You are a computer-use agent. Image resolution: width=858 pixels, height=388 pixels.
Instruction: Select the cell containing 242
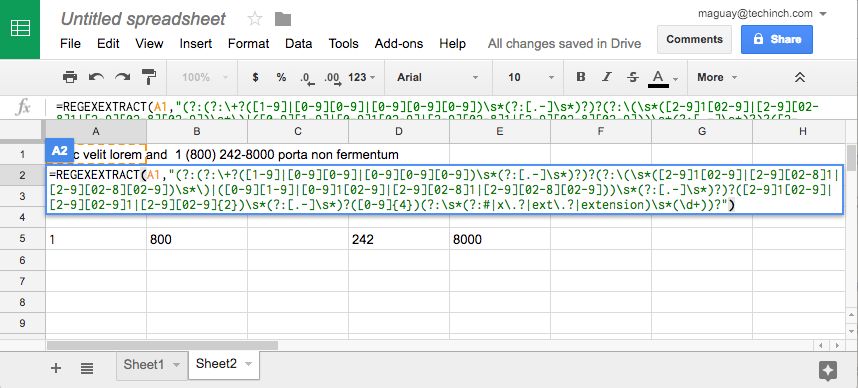pyautogui.click(x=399, y=239)
